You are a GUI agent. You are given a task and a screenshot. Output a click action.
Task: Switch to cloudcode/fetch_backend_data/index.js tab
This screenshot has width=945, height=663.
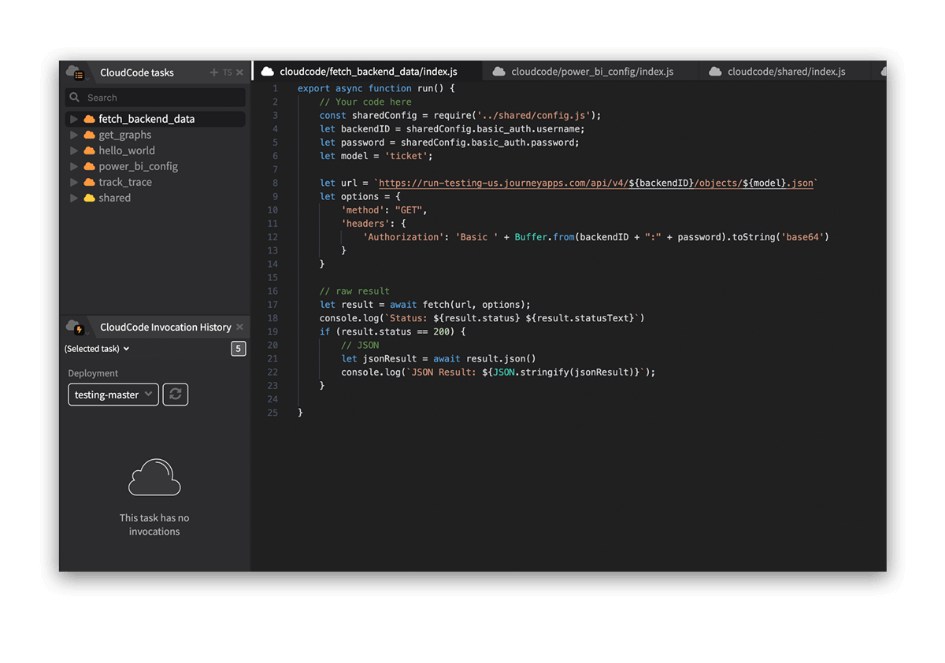point(368,72)
